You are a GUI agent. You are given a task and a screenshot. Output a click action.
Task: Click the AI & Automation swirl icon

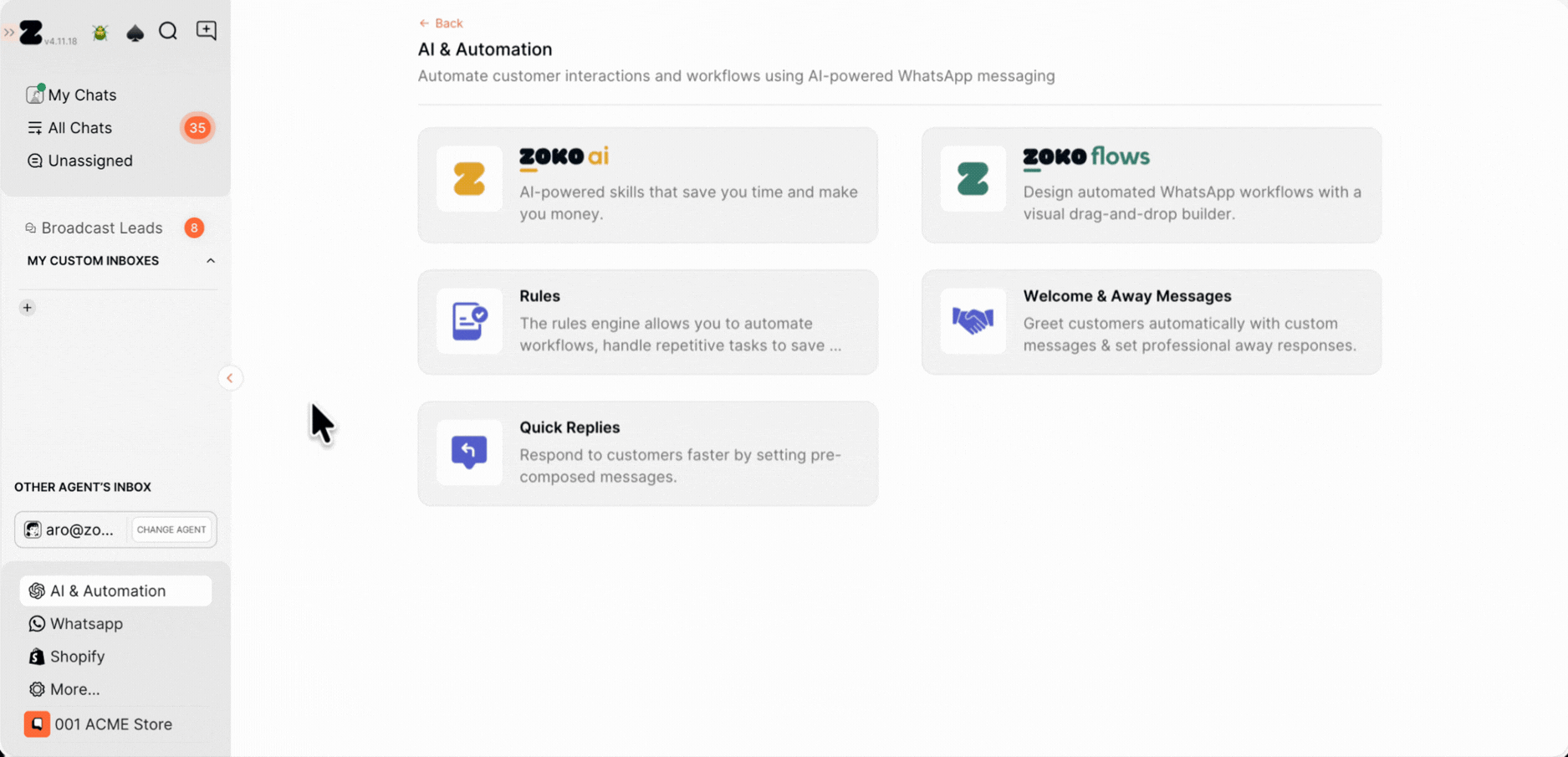click(x=37, y=591)
